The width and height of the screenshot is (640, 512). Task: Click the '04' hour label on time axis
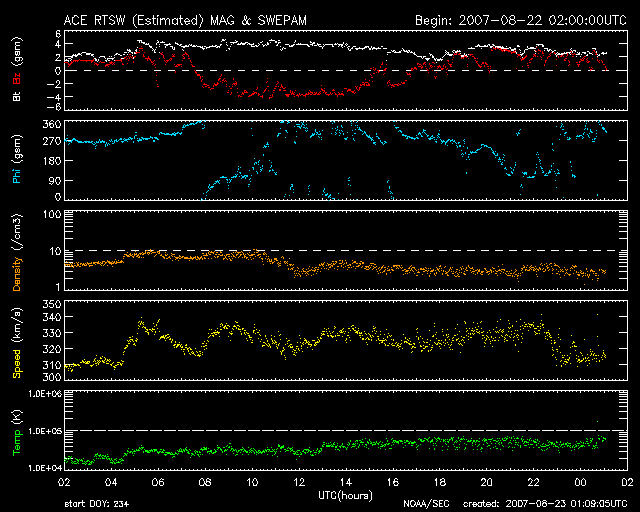coord(111,483)
